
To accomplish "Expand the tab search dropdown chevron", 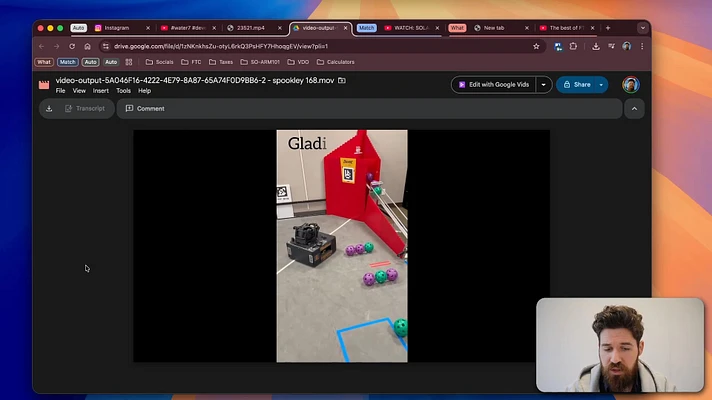I will tap(643, 28).
